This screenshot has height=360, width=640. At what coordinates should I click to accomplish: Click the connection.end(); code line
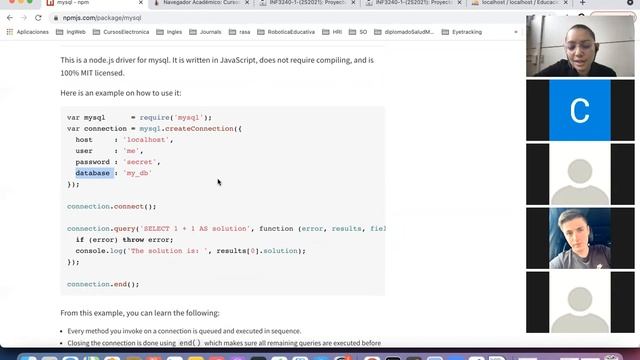[x=103, y=284]
